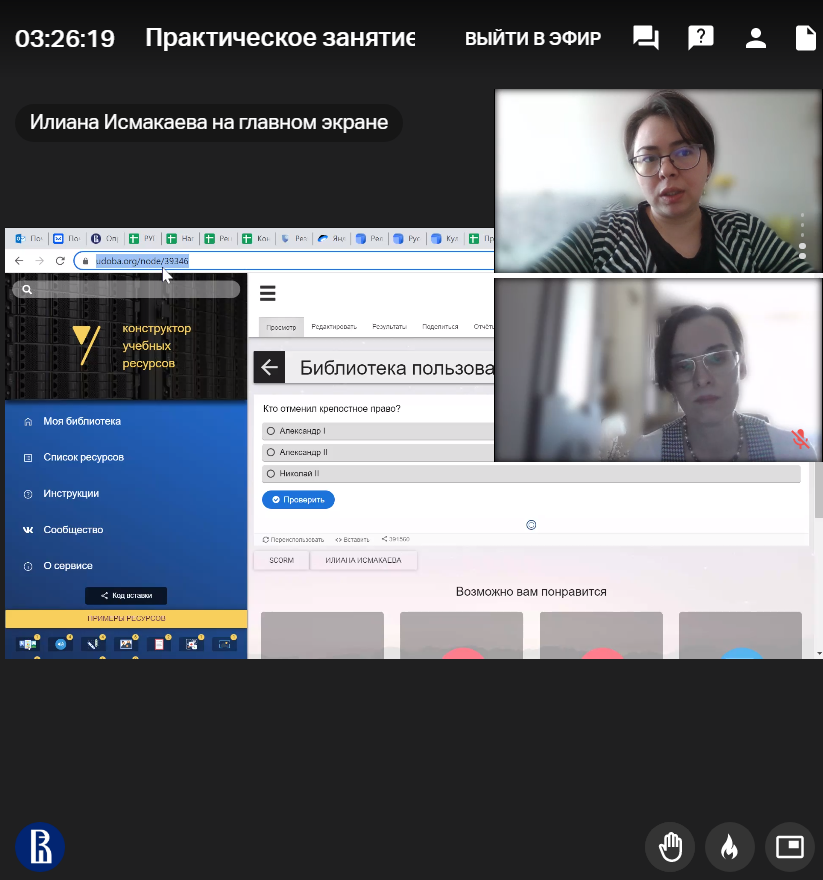823x880 pixels.
Task: Raise hand using the hand icon
Action: (x=670, y=848)
